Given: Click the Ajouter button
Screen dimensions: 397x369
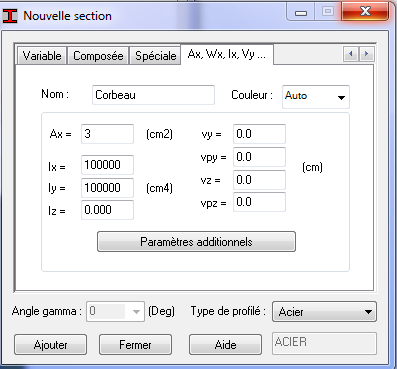Looking at the screenshot, I should click(50, 345).
